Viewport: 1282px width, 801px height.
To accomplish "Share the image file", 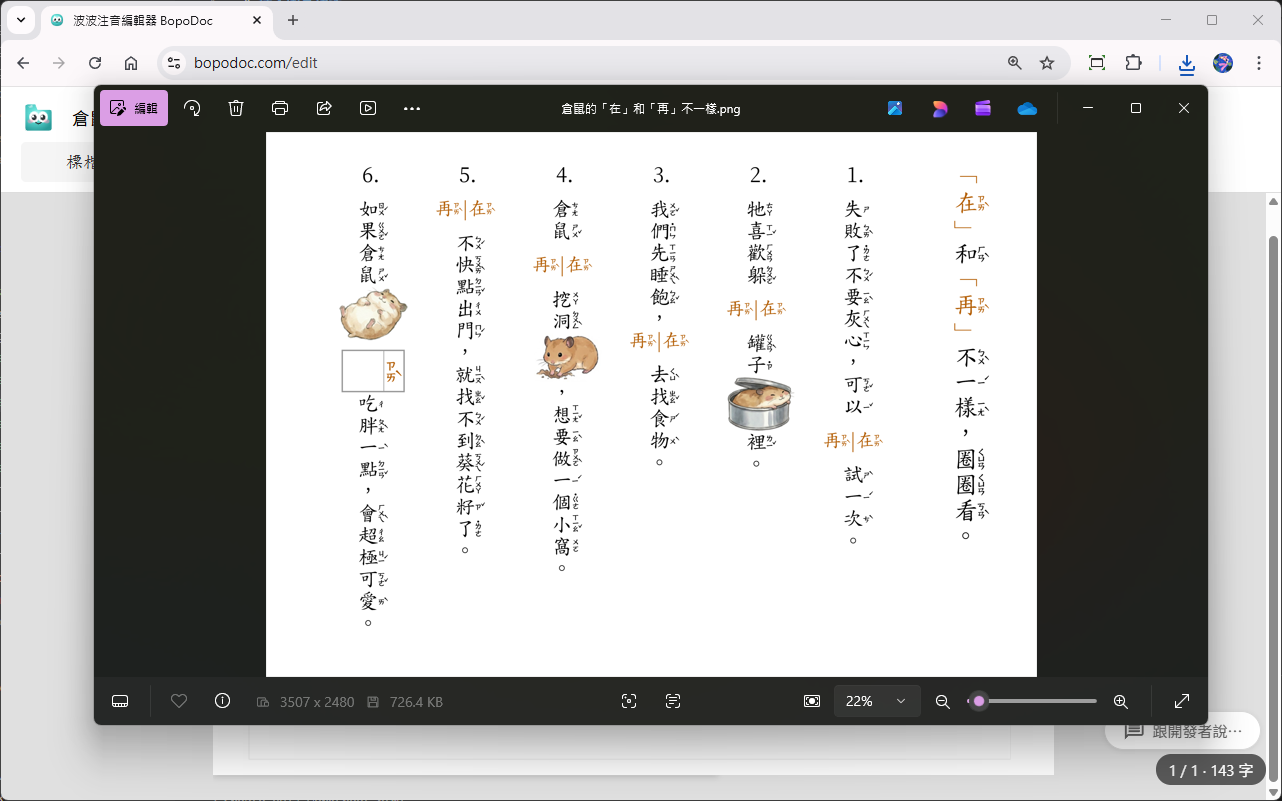I will click(x=323, y=108).
